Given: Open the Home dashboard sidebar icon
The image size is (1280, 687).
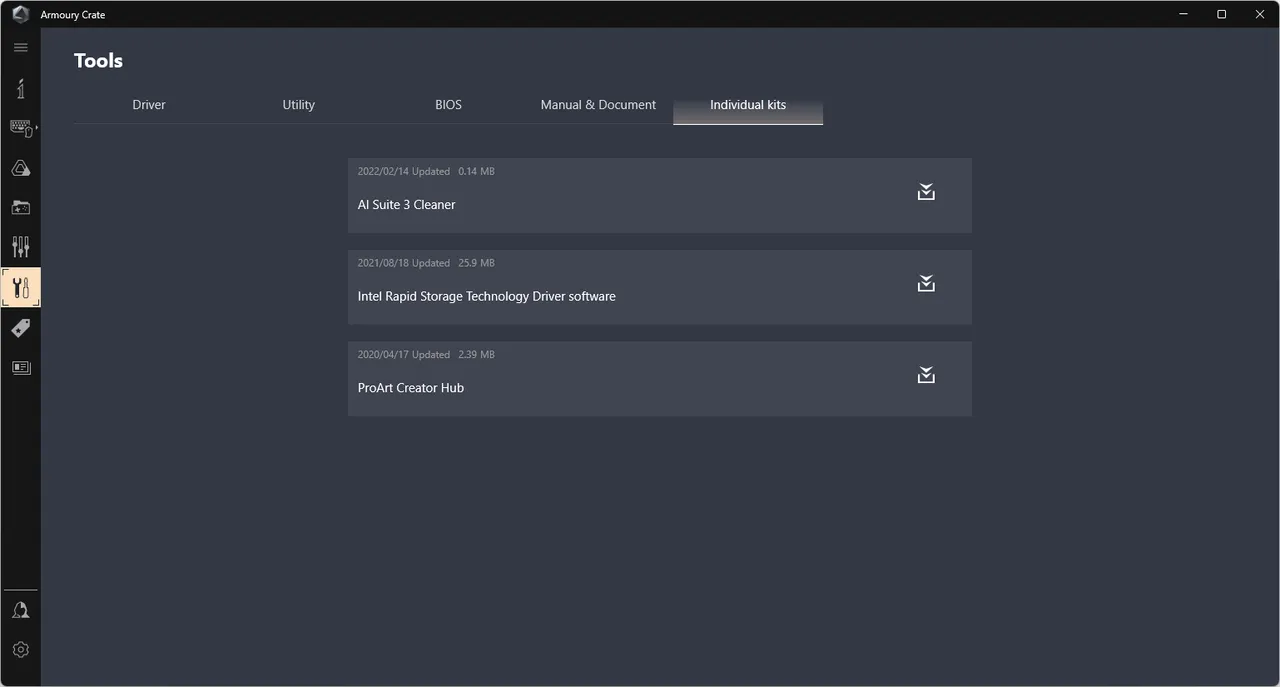Looking at the screenshot, I should tap(20, 88).
